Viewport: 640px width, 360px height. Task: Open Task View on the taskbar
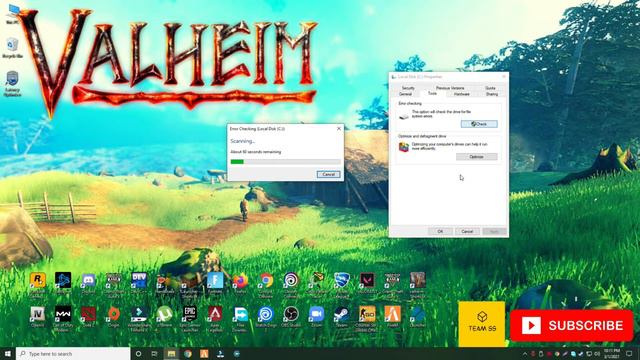pos(154,353)
